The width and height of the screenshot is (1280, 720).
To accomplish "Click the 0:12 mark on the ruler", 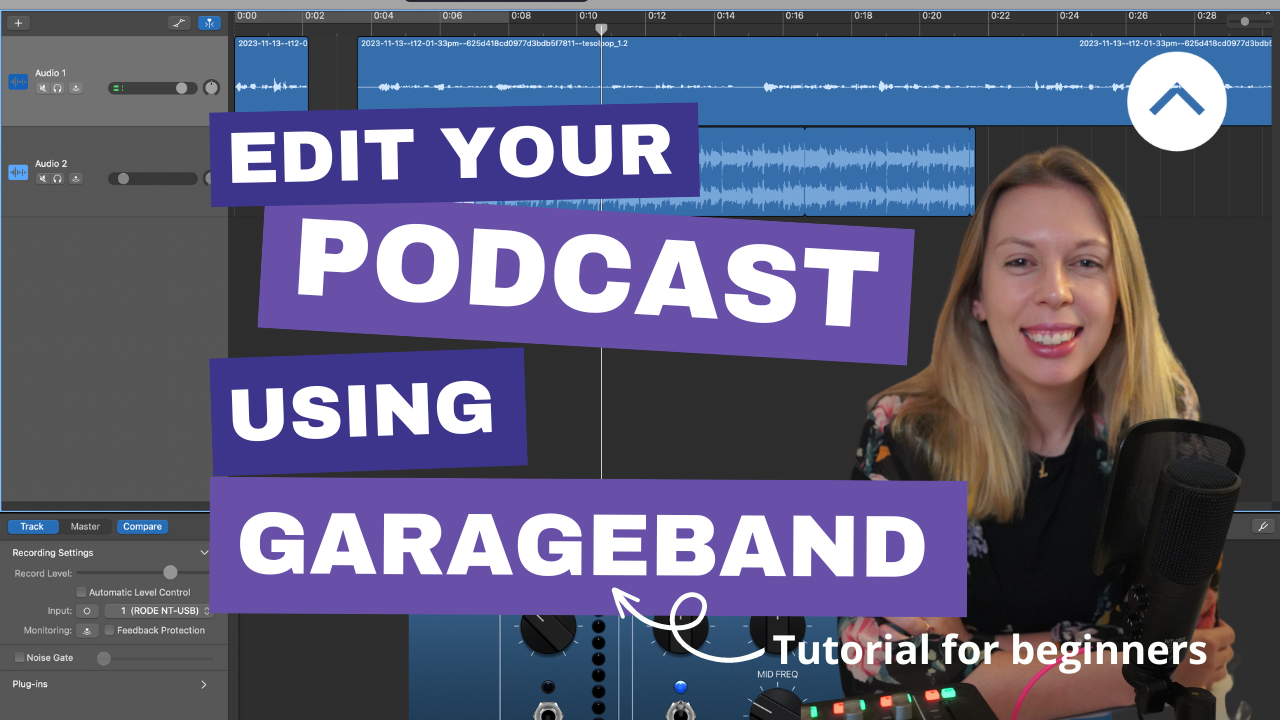I will pos(657,16).
